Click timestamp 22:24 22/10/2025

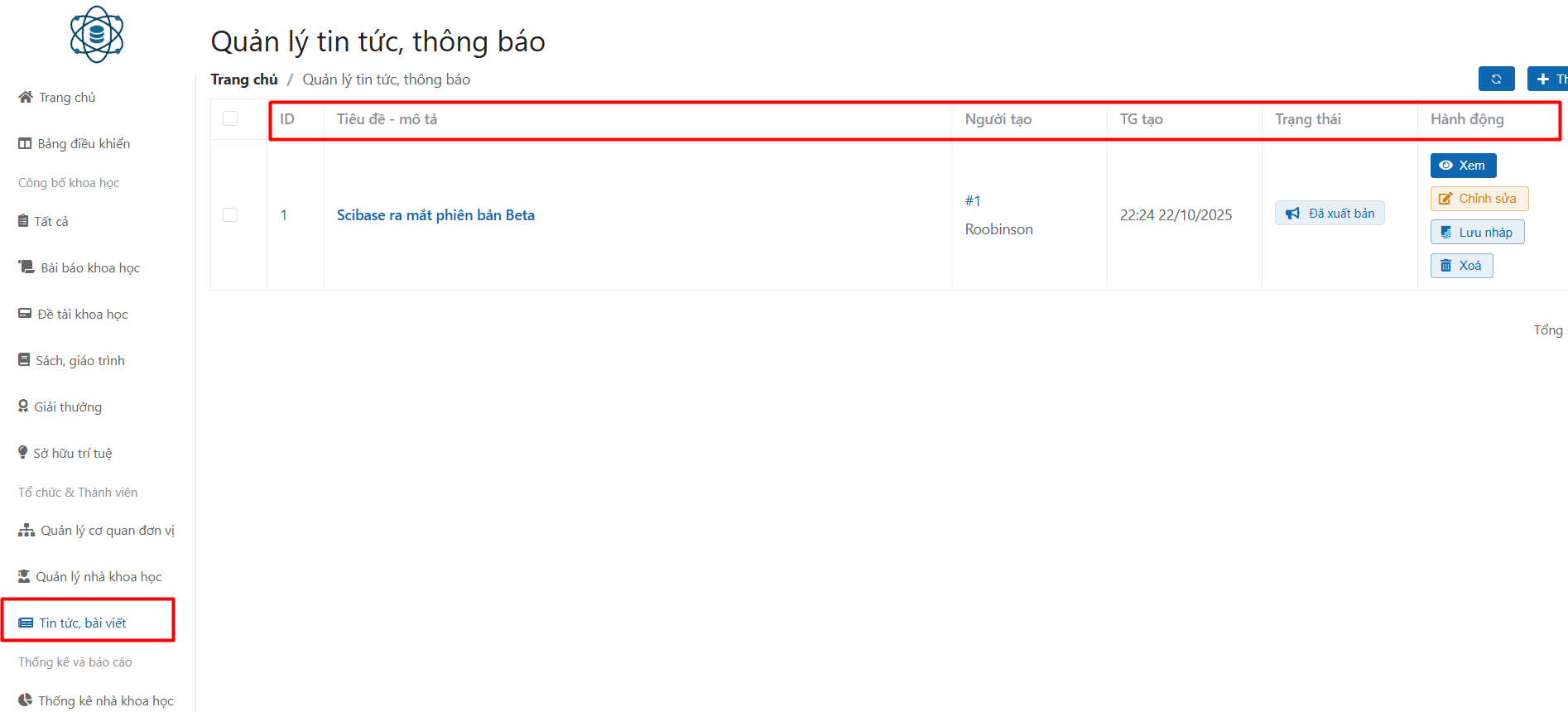[x=1176, y=215]
